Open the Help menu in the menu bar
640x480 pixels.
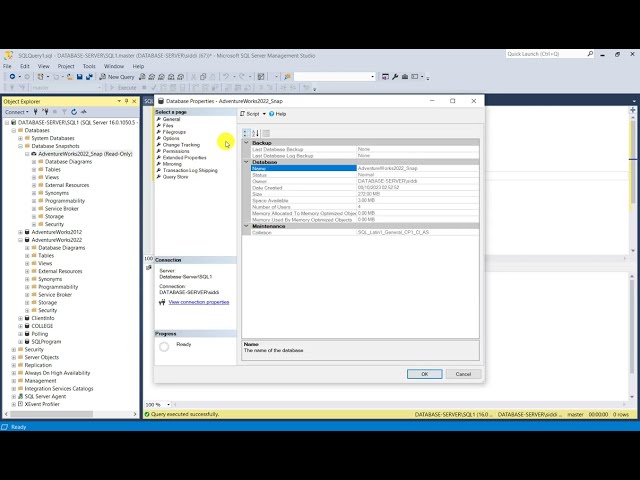click(138, 66)
